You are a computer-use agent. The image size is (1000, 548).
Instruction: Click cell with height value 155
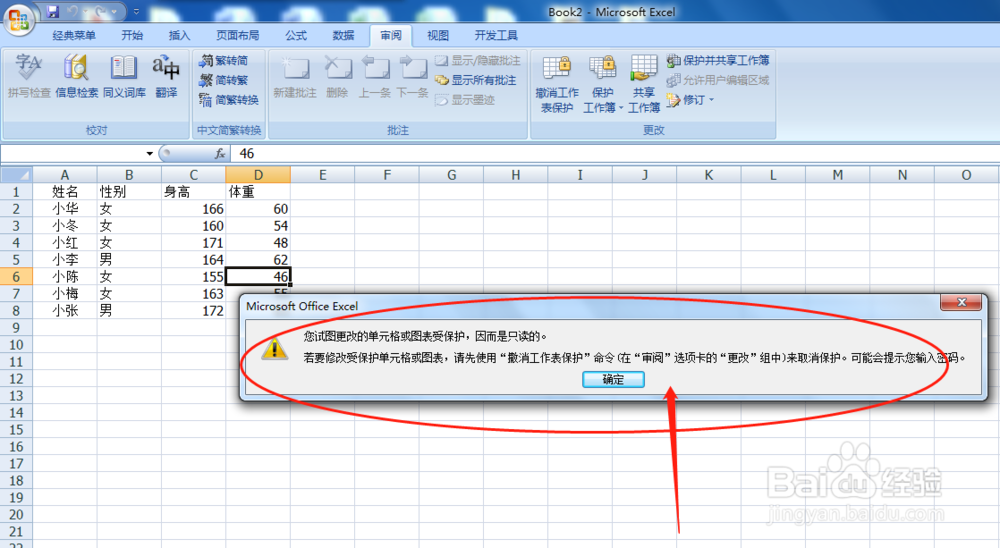pyautogui.click(x=194, y=277)
